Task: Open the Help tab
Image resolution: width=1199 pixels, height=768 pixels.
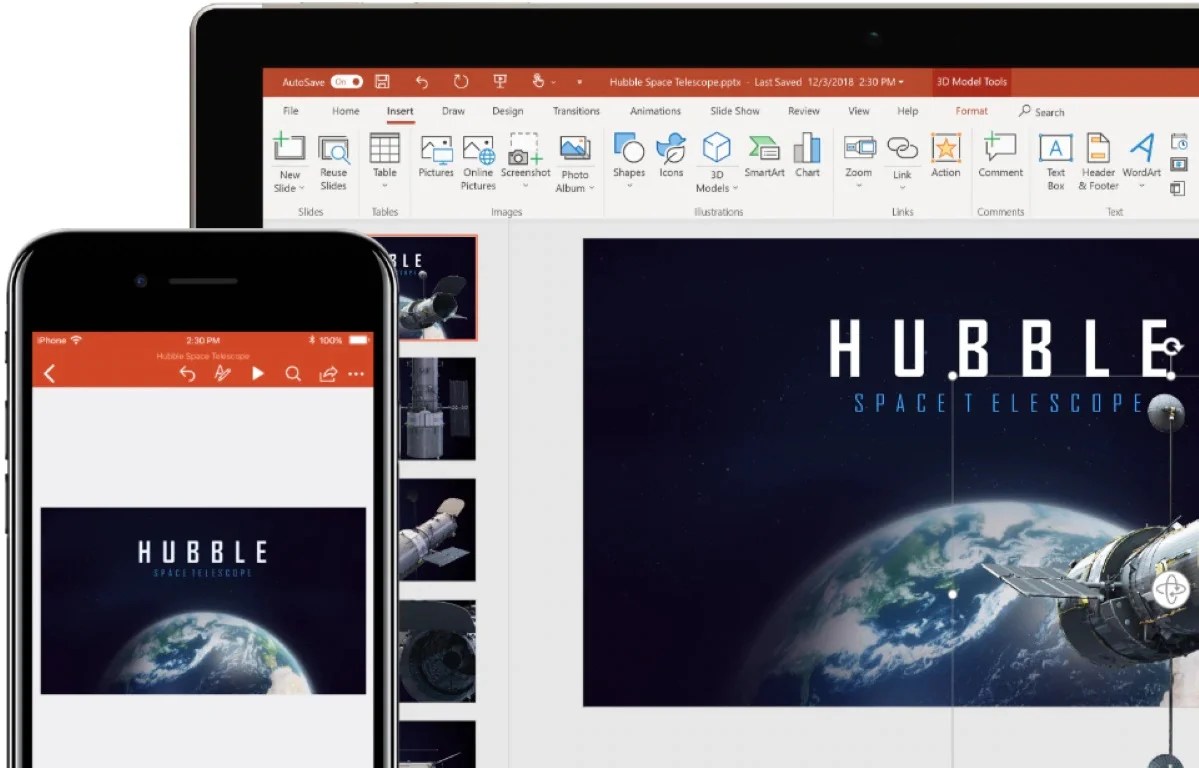Action: coord(908,111)
